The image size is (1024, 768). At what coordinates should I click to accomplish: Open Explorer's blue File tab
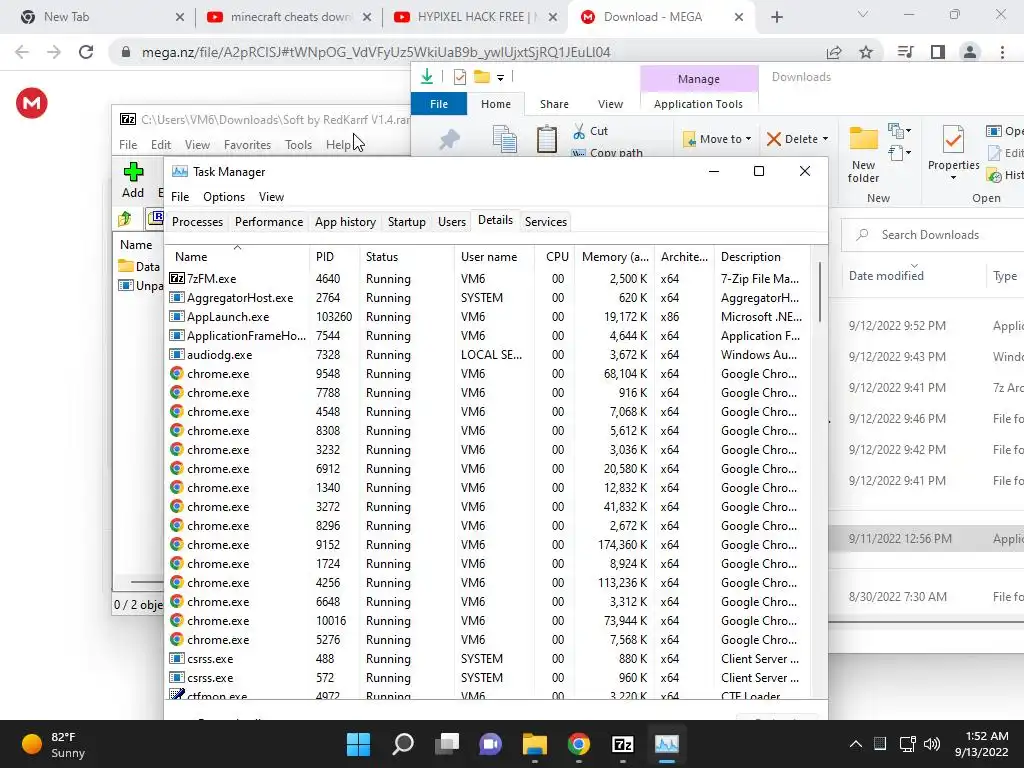(x=439, y=104)
